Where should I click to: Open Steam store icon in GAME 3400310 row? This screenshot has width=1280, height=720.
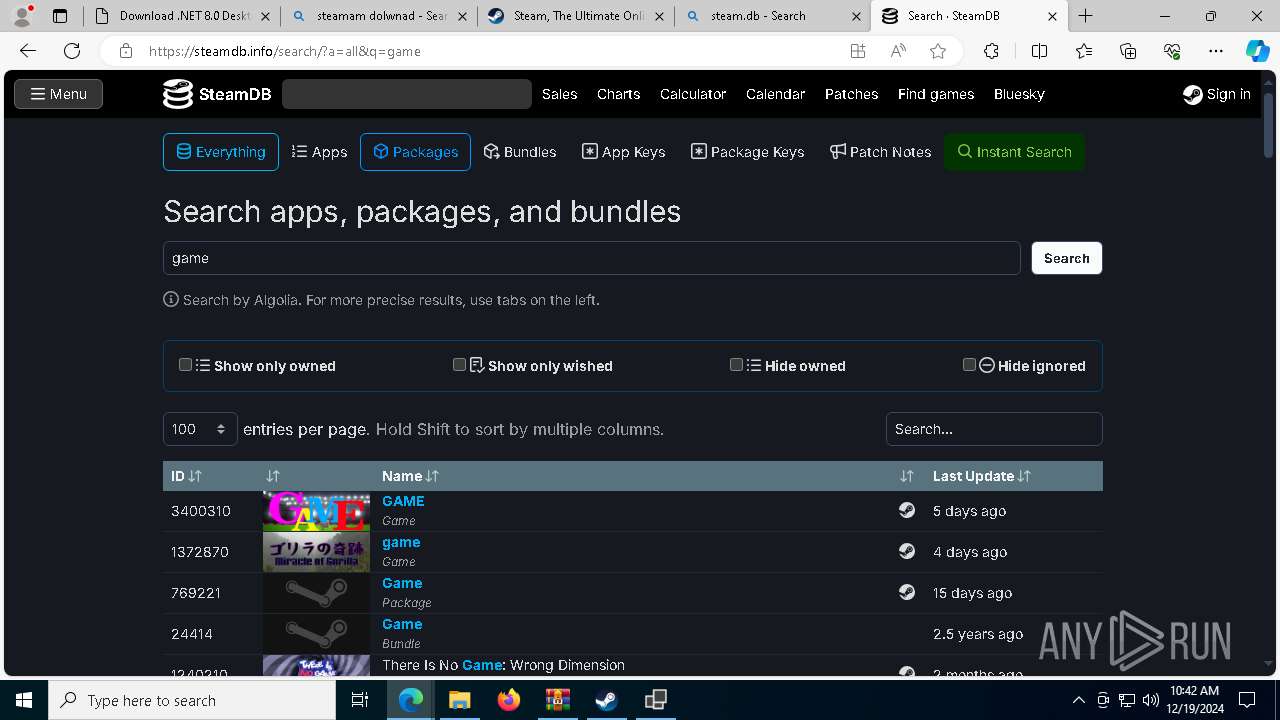[906, 510]
